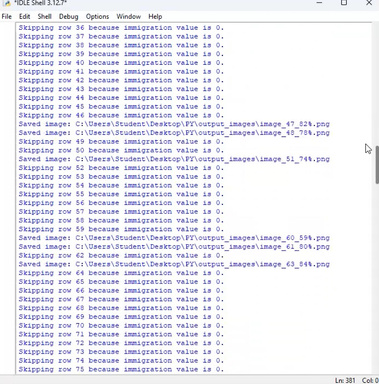This screenshot has height=384, width=379.
Task: Click the saved image_51_74%.png output line
Action: pos(174,159)
